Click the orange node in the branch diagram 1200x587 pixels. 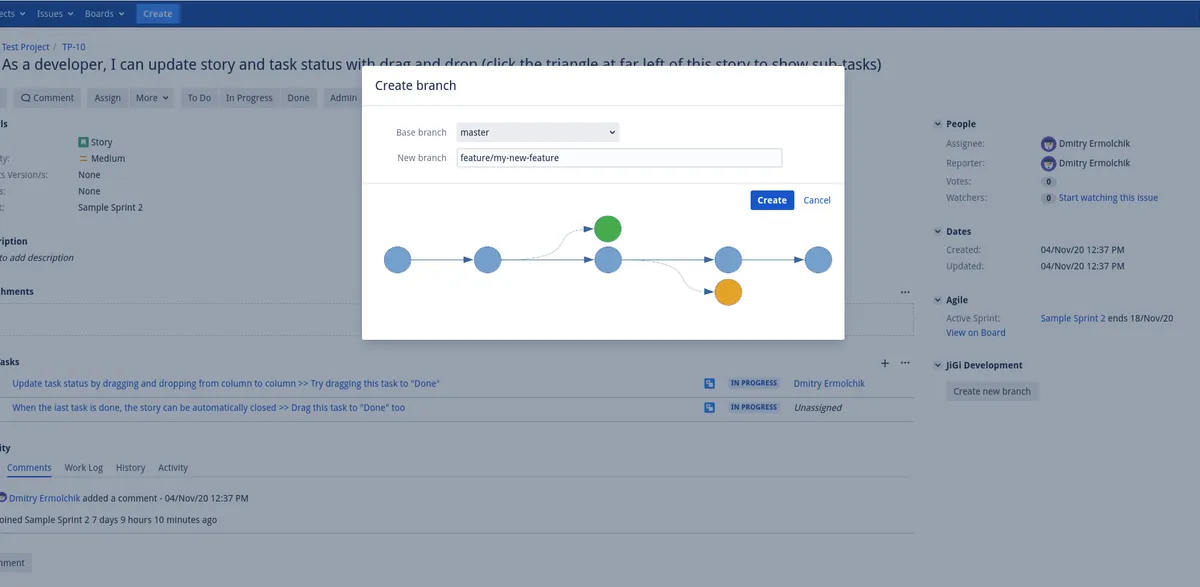click(x=728, y=292)
